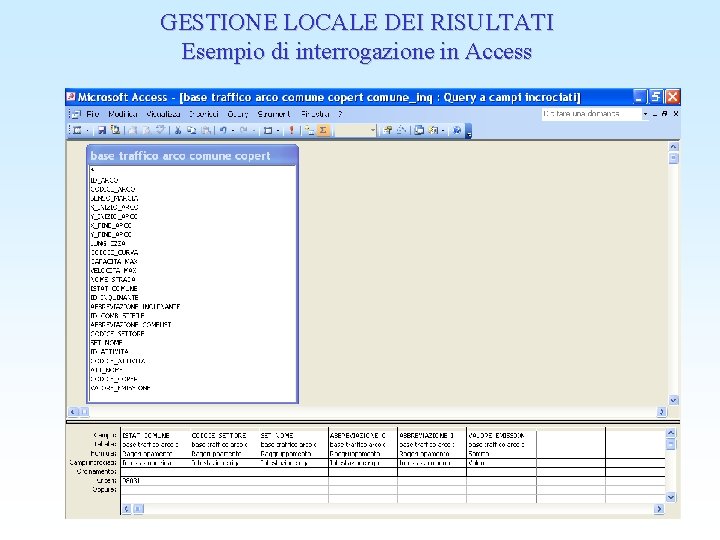The height and width of the screenshot is (540, 720).
Task: Click the Redo toolbar icon
Action: tap(244, 130)
